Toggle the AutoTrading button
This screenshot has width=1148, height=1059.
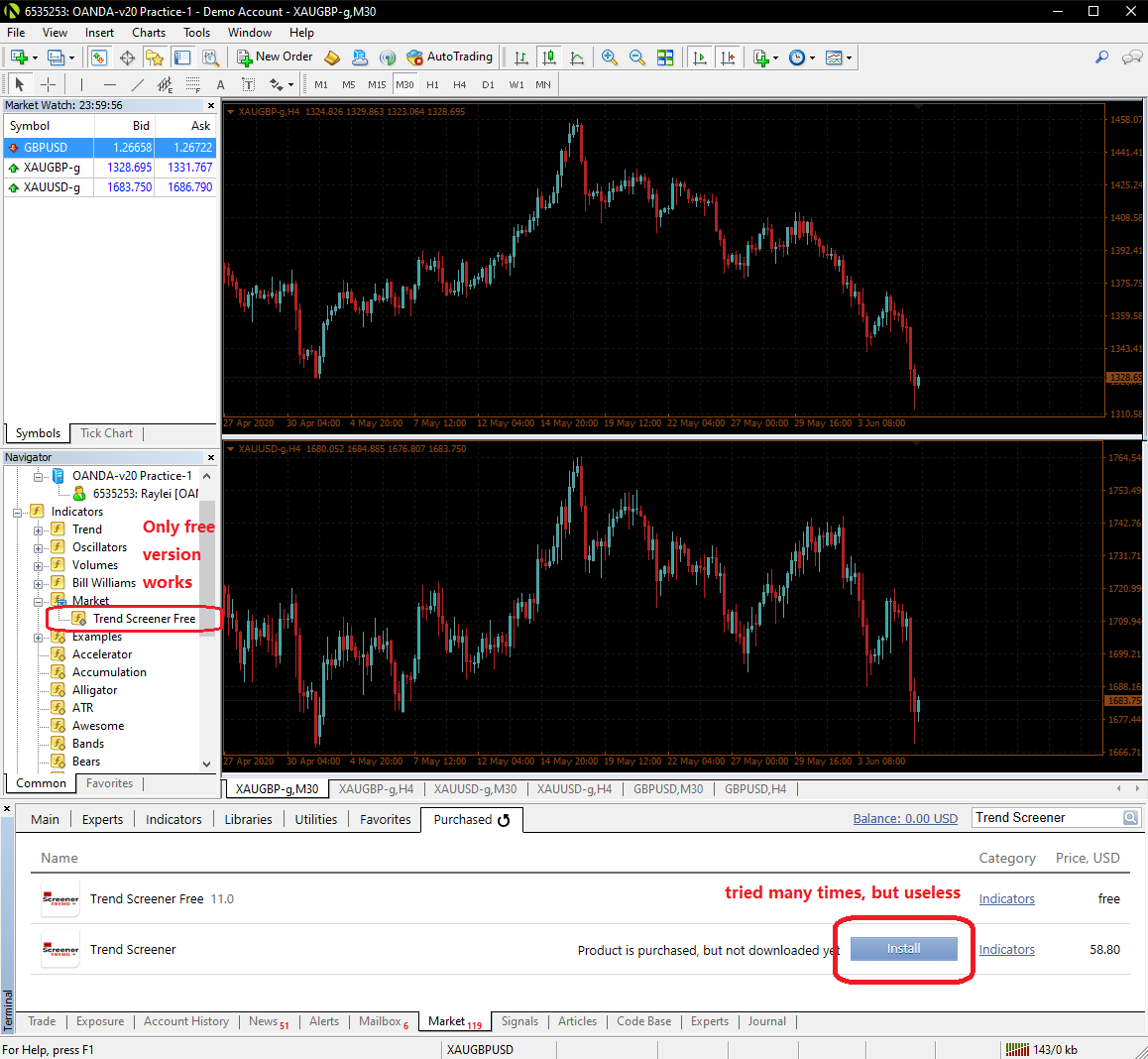tap(449, 58)
